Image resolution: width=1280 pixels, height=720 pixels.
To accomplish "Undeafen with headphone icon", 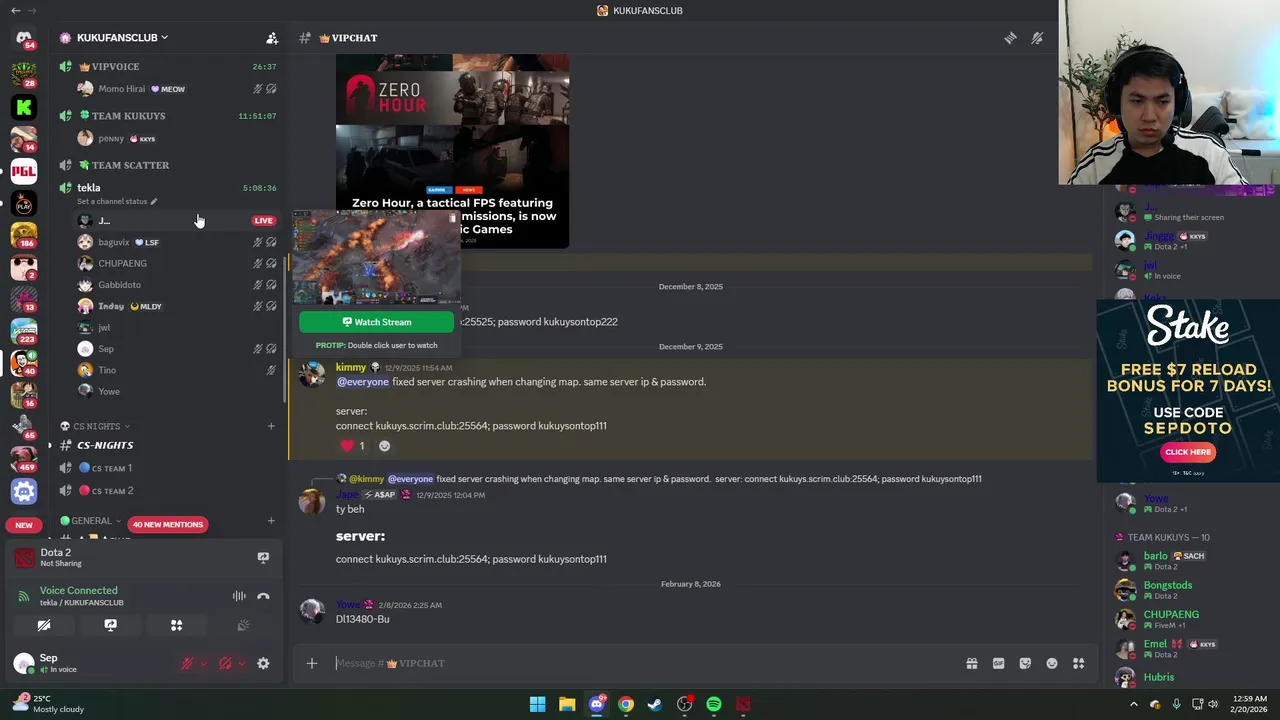I will pyautogui.click(x=225, y=663).
